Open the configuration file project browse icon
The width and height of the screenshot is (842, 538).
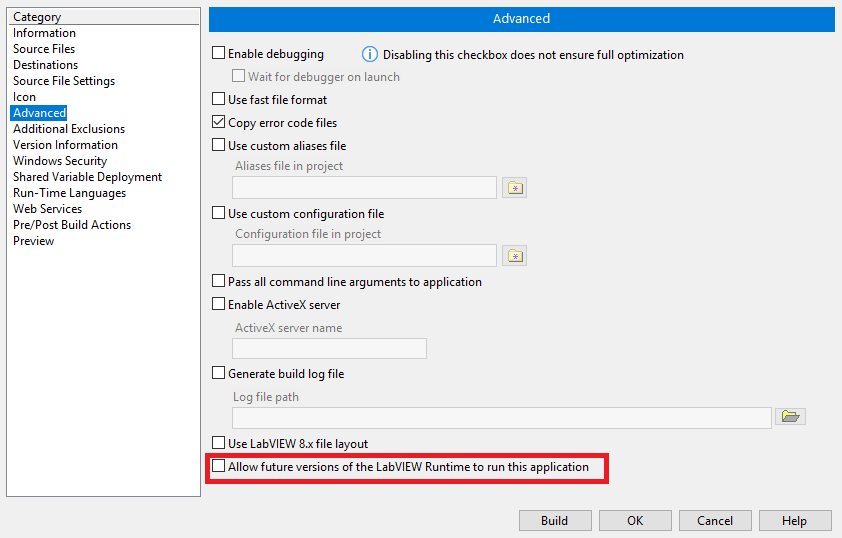[x=514, y=256]
